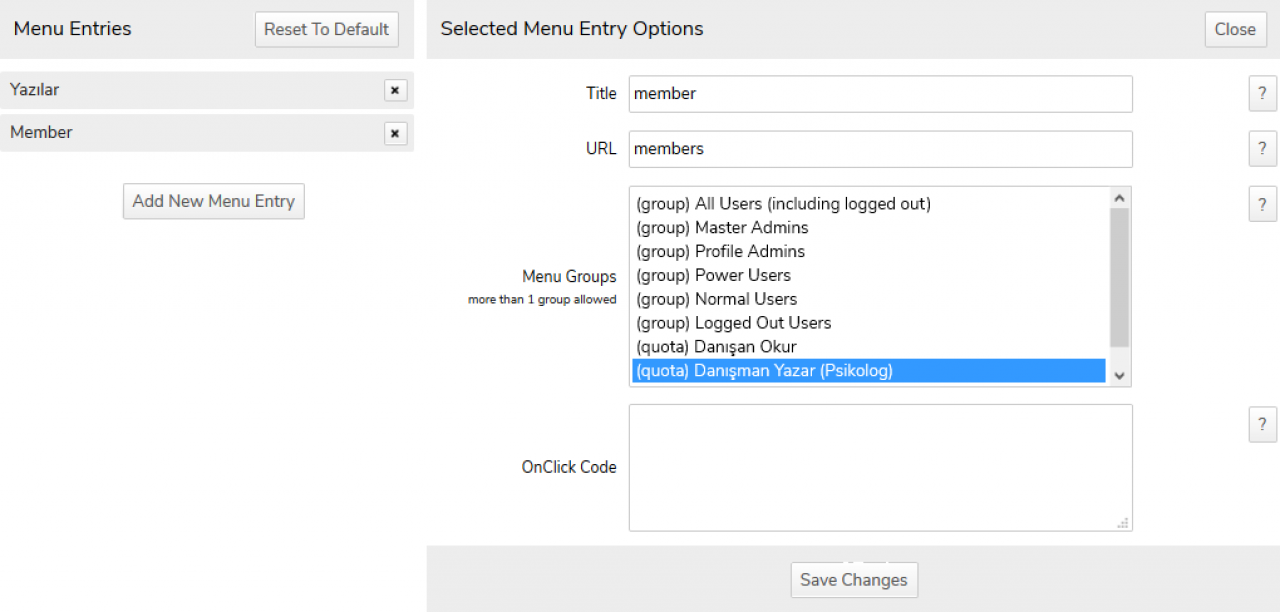The height and width of the screenshot is (612, 1280).
Task: Click into the URL input field
Action: pyautogui.click(x=880, y=149)
